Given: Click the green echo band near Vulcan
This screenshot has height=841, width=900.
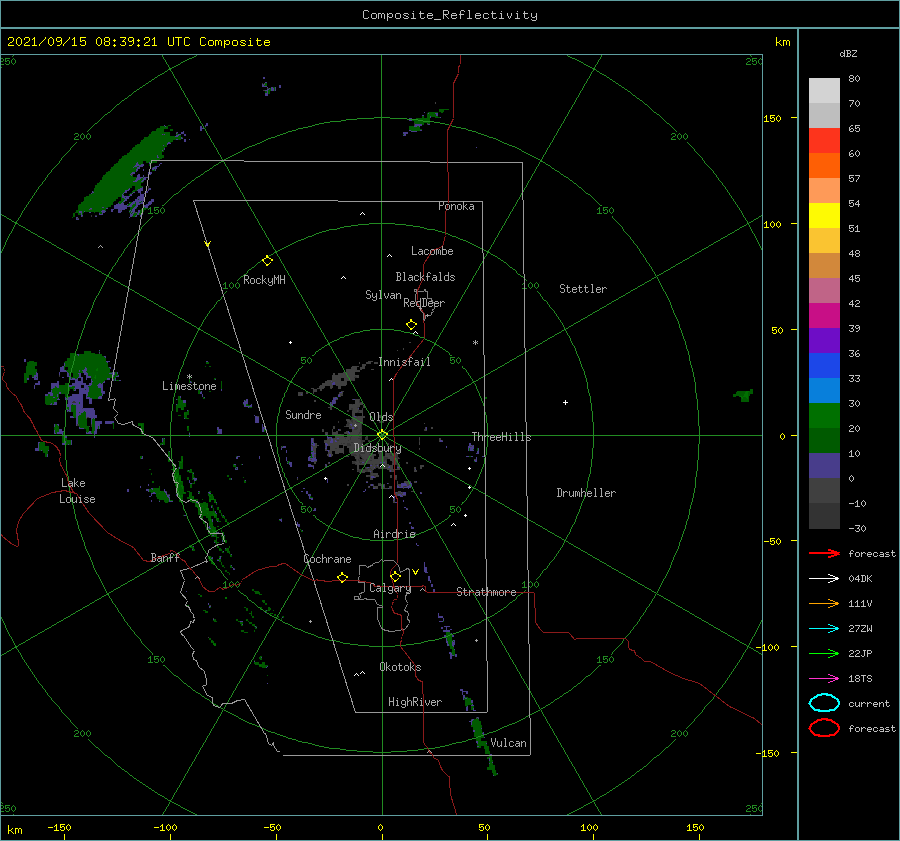Looking at the screenshot, I should pos(483,746).
